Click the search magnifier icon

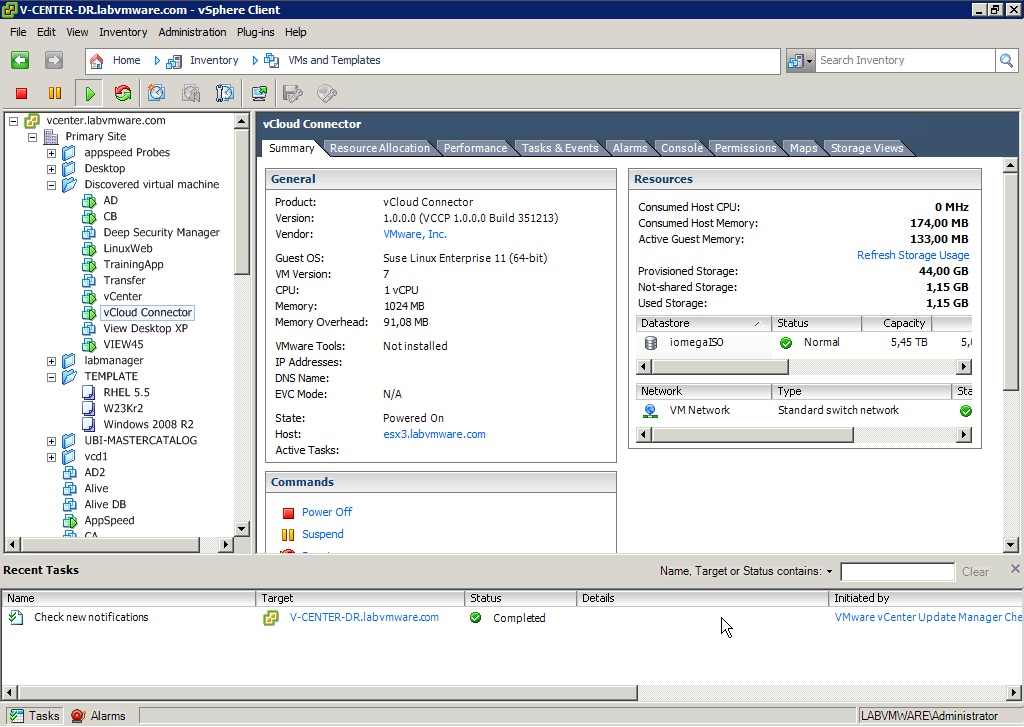point(1006,61)
